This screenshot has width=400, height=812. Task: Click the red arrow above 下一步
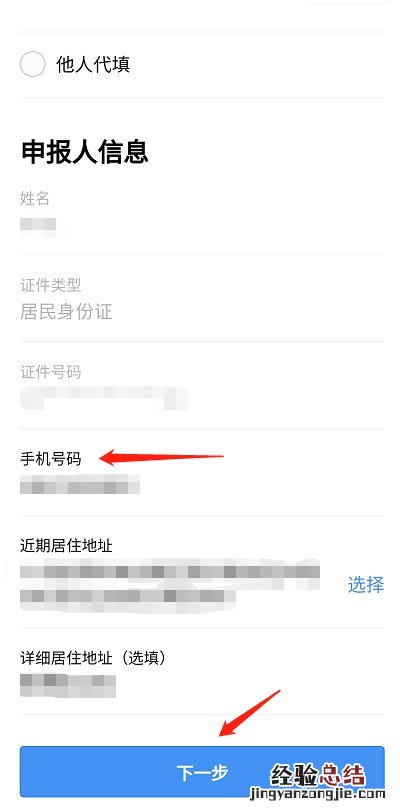249,714
